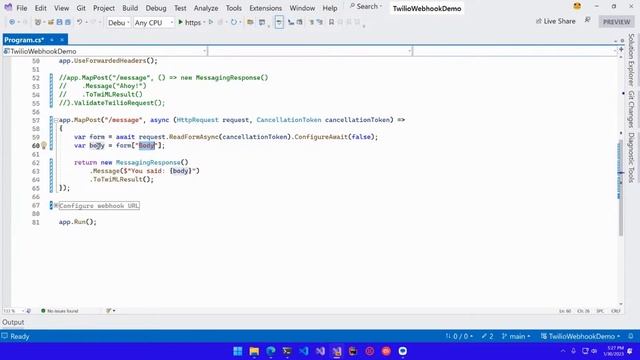The height and width of the screenshot is (360, 640).
Task: Click the folder browse toolbar icon
Action: click(250, 22)
